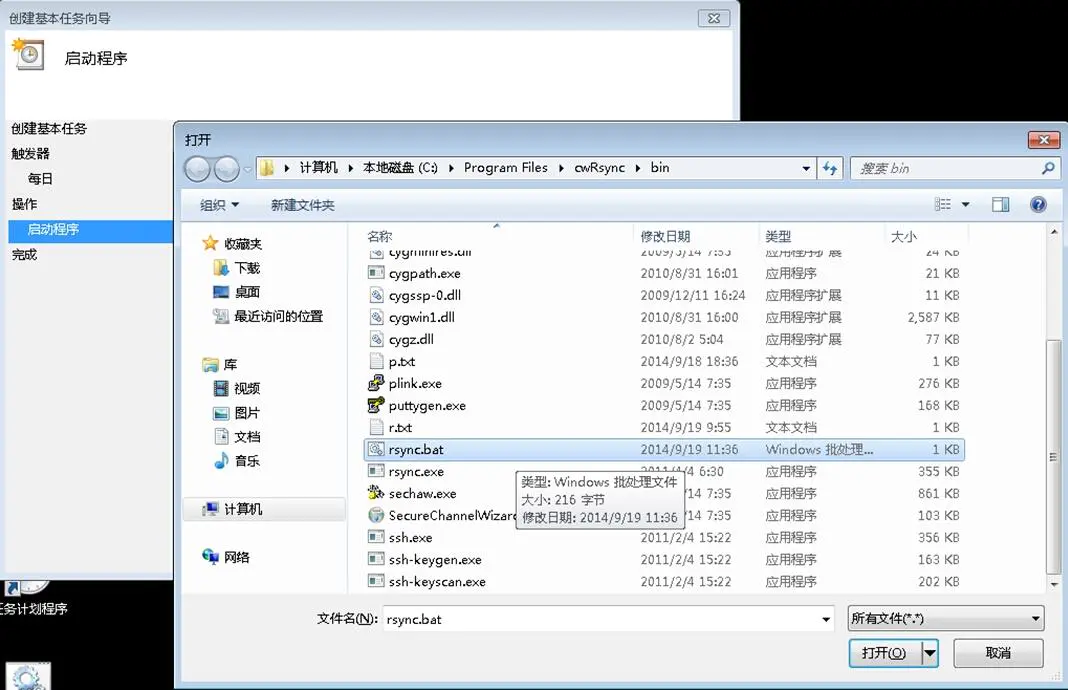
Task: Click the cygwin1.dll file icon
Action: tap(376, 318)
